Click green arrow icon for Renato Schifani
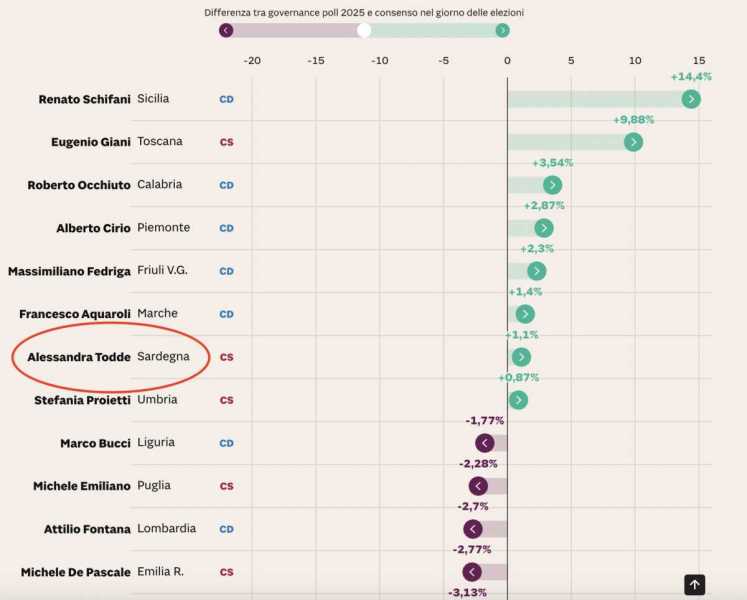The width and height of the screenshot is (747, 600). coord(691,99)
